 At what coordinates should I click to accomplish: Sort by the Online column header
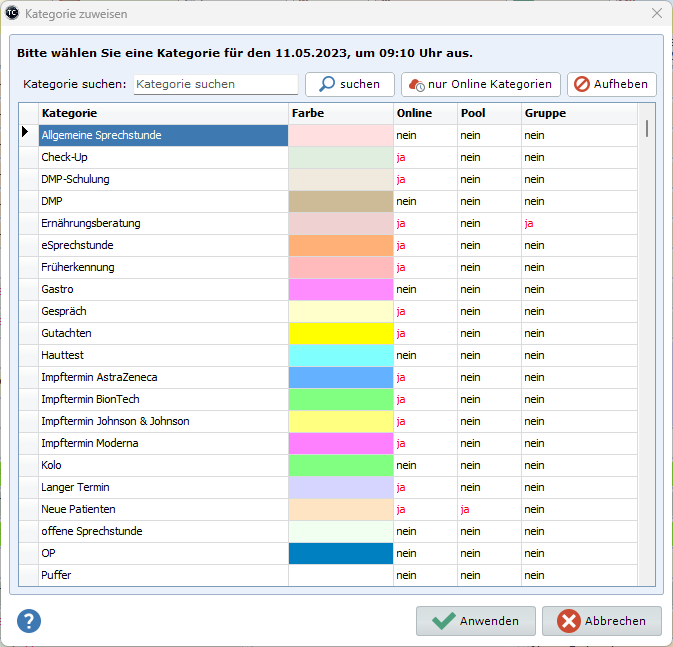(423, 113)
